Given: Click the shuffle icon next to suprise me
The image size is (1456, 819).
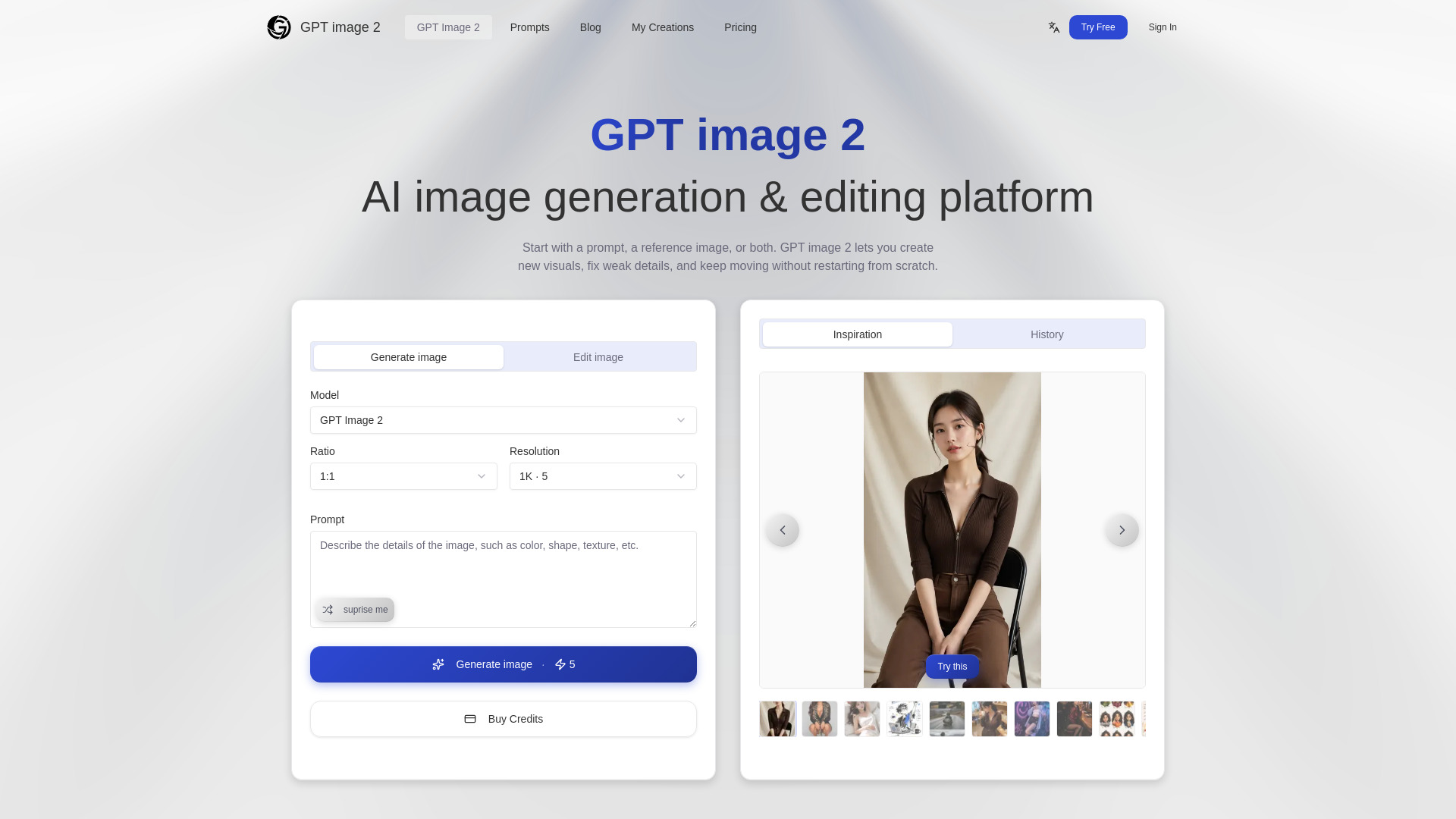Looking at the screenshot, I should [x=327, y=610].
